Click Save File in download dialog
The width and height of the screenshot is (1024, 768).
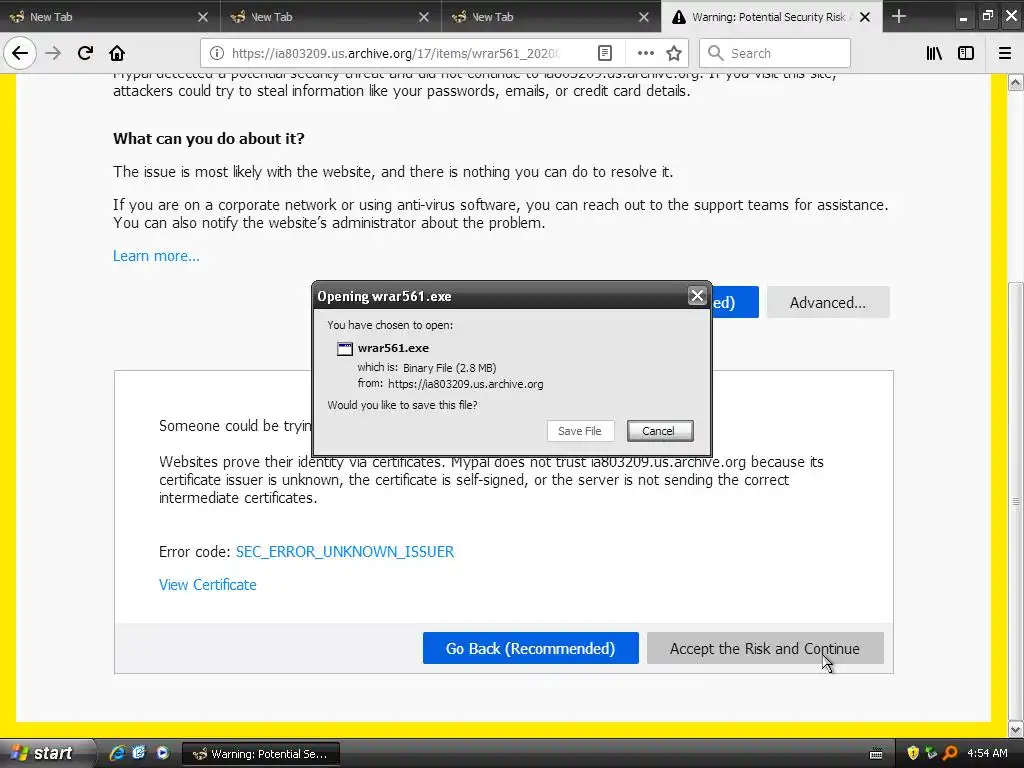[580, 431]
